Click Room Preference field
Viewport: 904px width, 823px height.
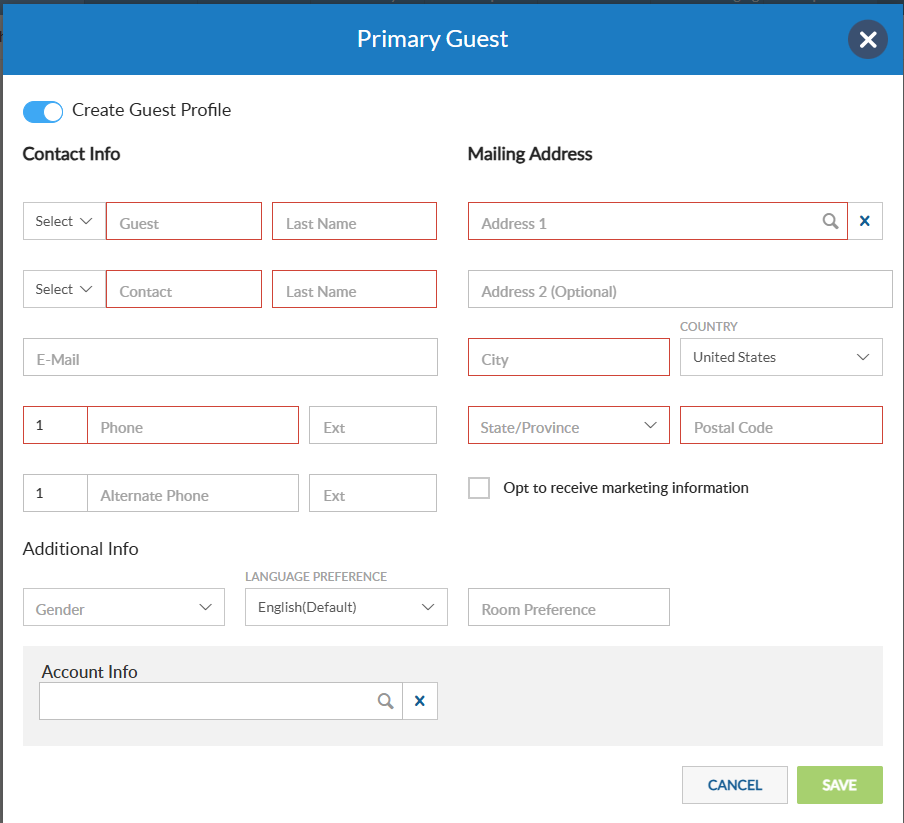click(568, 607)
